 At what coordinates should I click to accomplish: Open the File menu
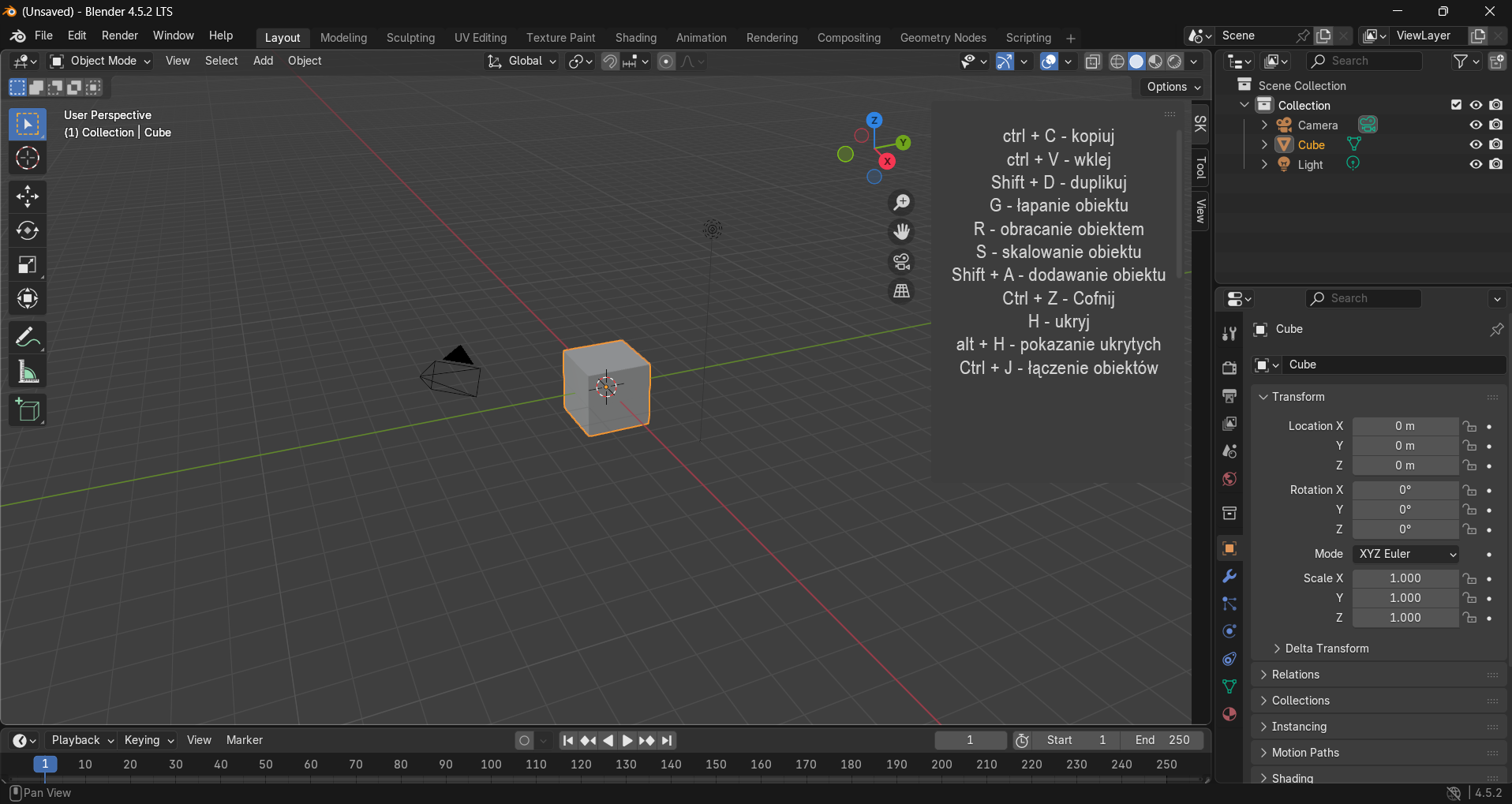coord(44,36)
